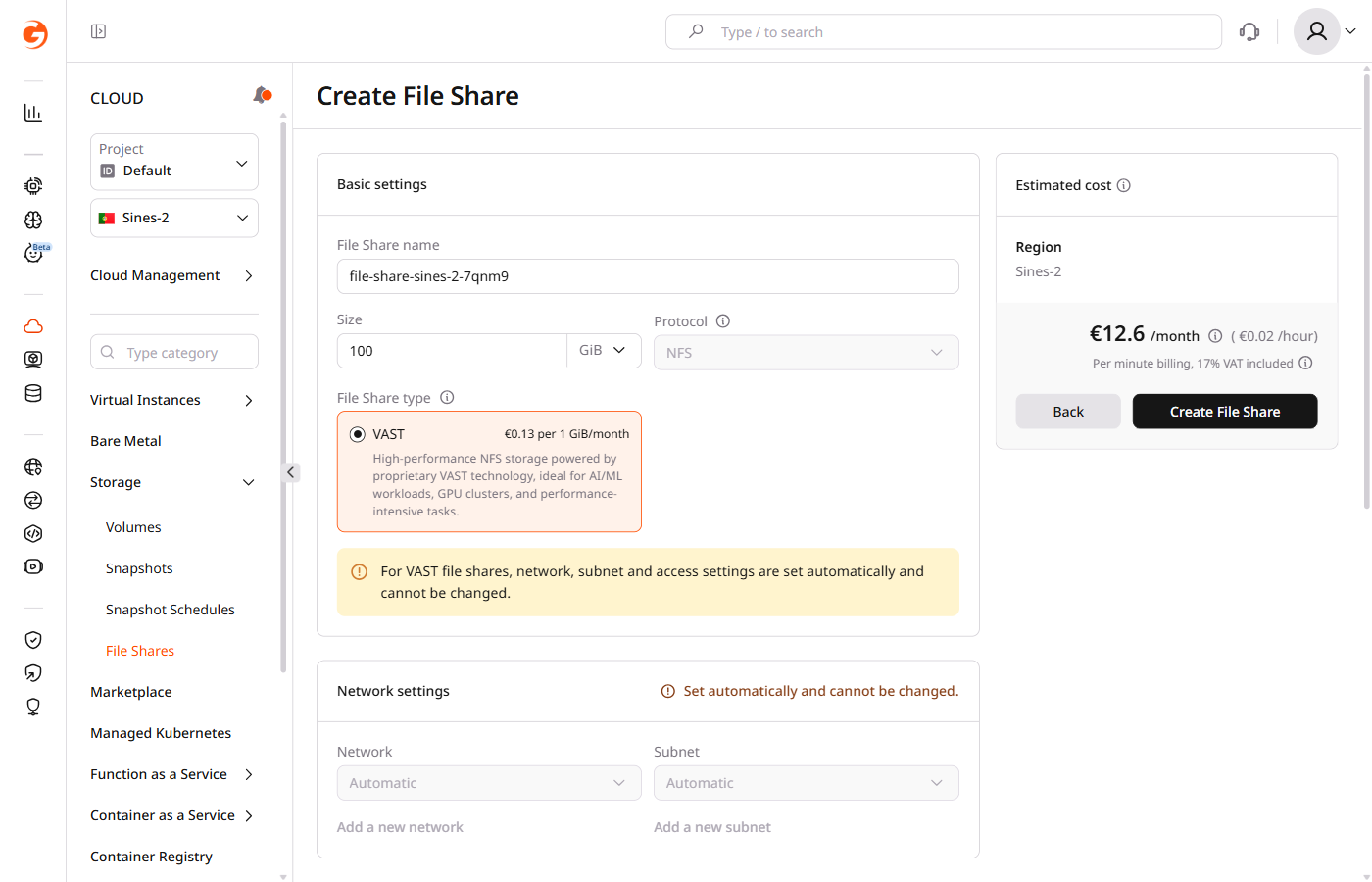Collapse the Storage menu section
This screenshot has width=1372, height=882.
pyautogui.click(x=249, y=482)
